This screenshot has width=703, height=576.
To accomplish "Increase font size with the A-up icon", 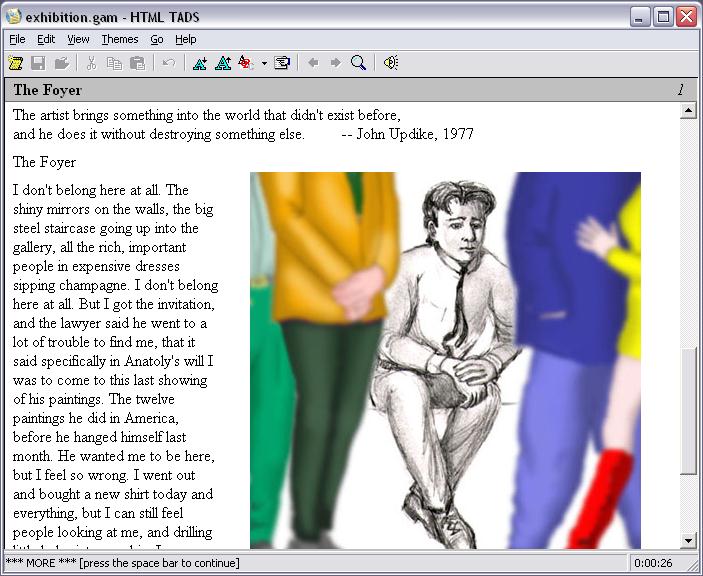I will click(x=223, y=63).
